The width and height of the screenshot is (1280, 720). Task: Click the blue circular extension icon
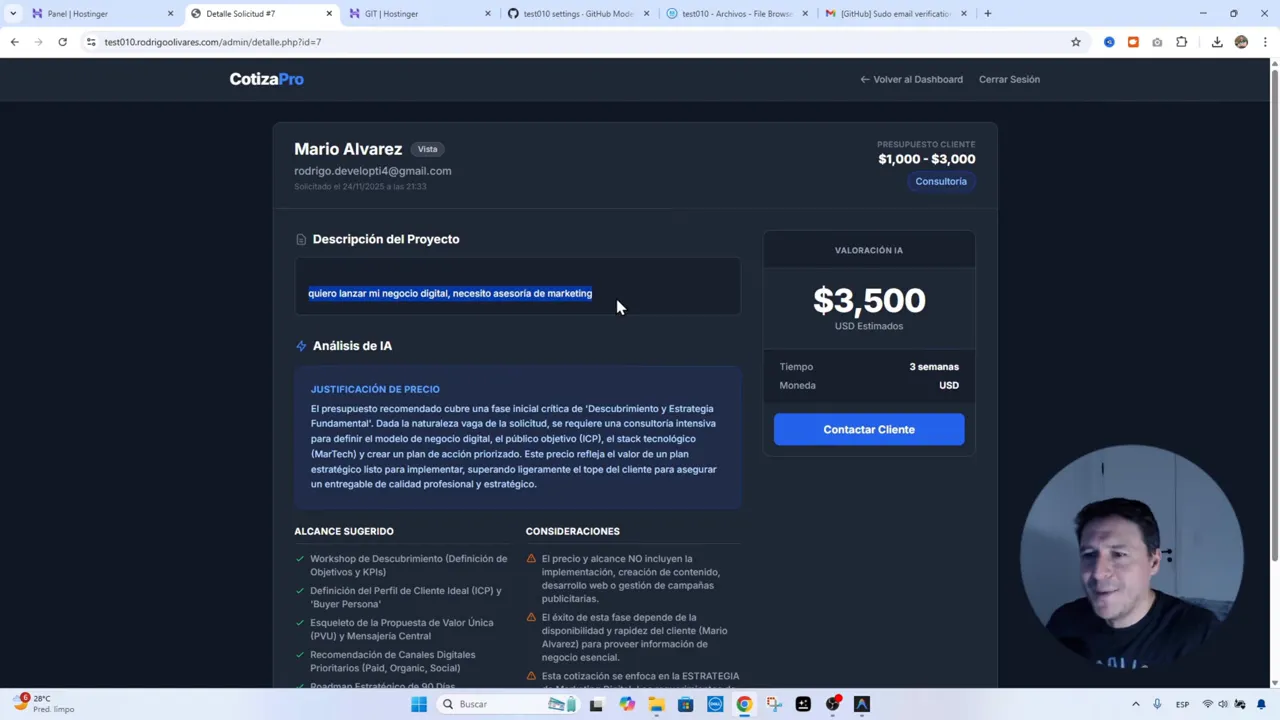(1110, 42)
